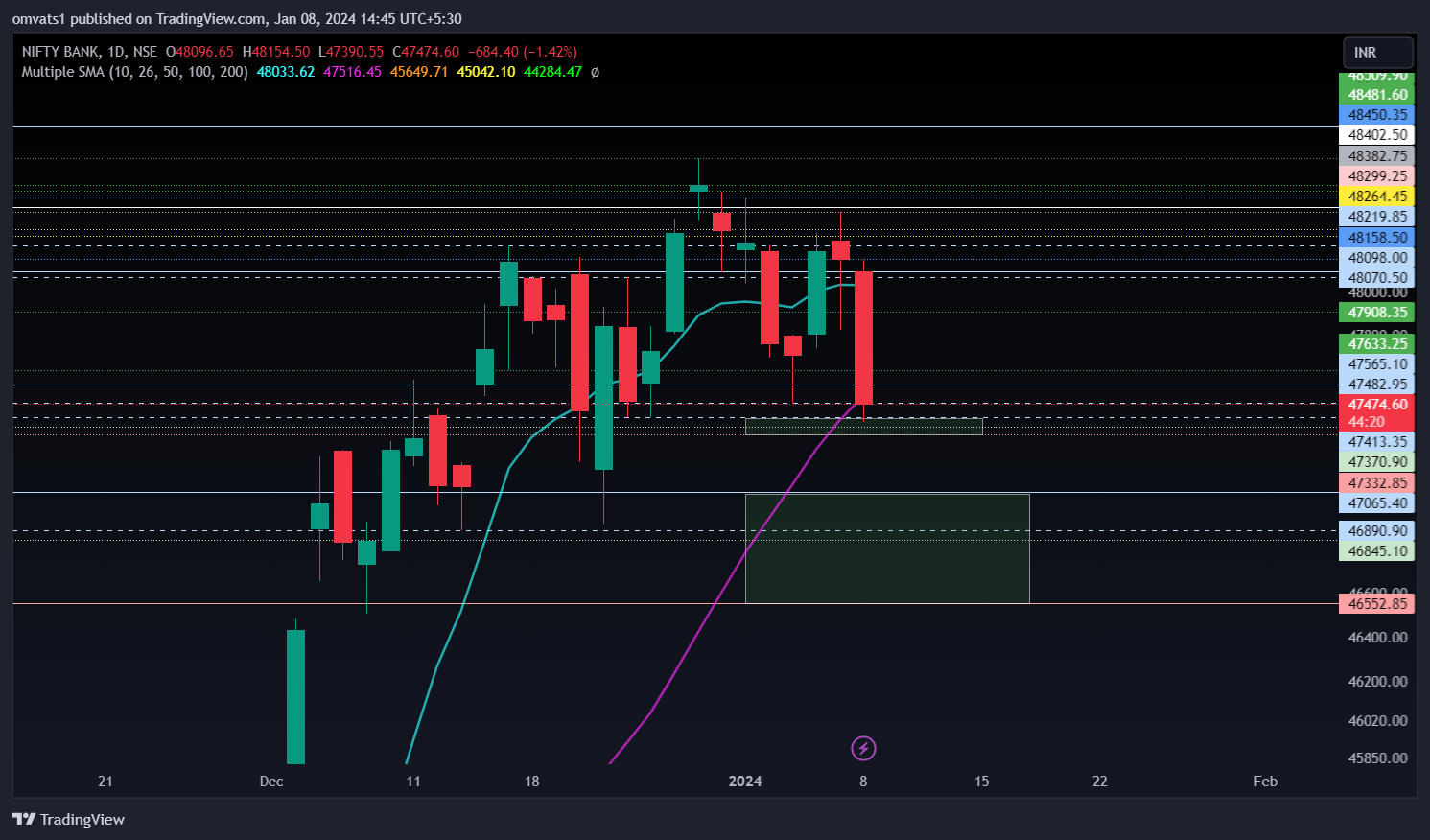Screen dimensions: 1430x840
Task: Click the blue price label 48450.35
Action: coord(1377,115)
